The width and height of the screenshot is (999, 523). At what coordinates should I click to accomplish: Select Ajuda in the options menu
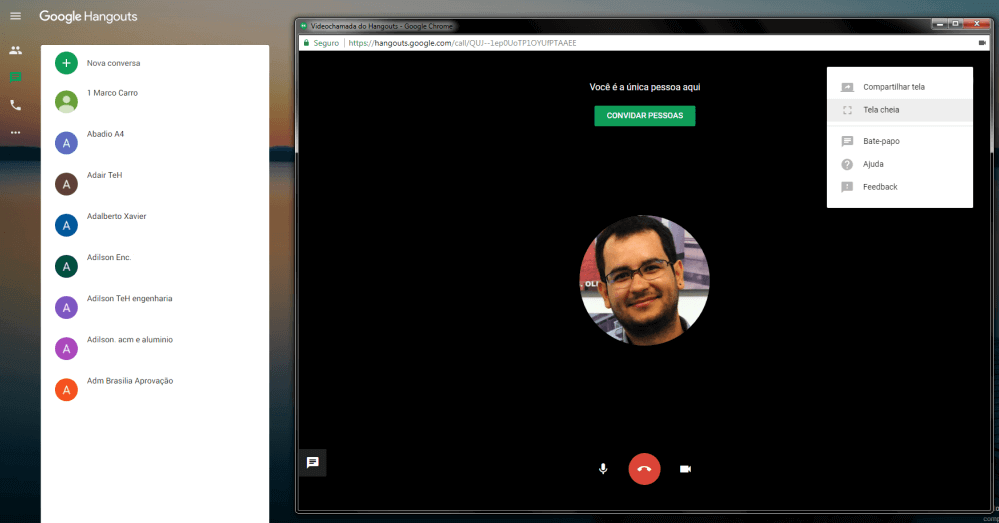tap(873, 164)
